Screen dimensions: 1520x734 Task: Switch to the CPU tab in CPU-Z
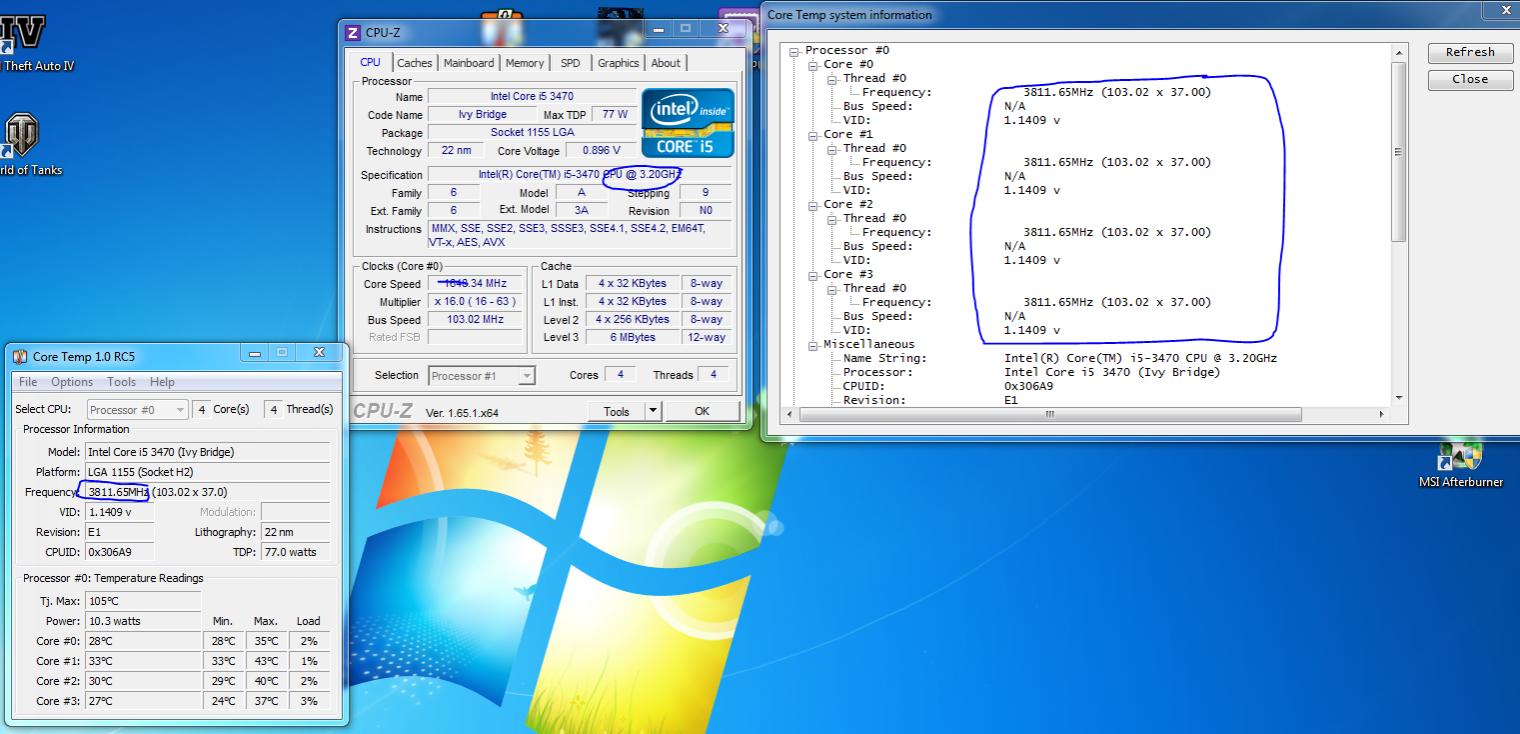370,62
